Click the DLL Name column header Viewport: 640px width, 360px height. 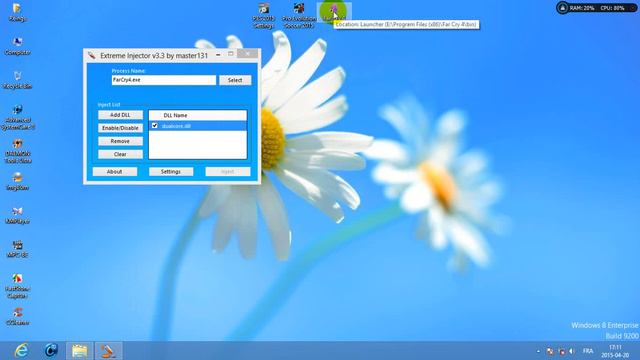(198, 116)
